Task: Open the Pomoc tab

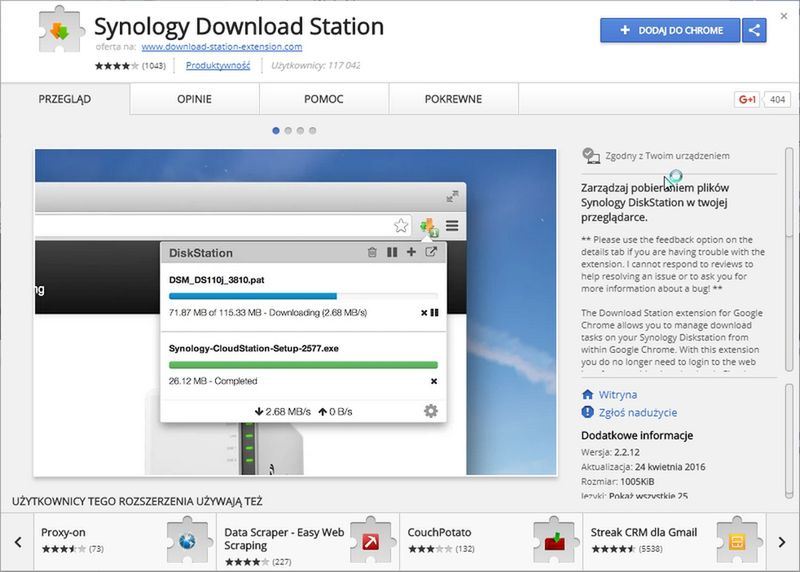Action: (x=324, y=99)
